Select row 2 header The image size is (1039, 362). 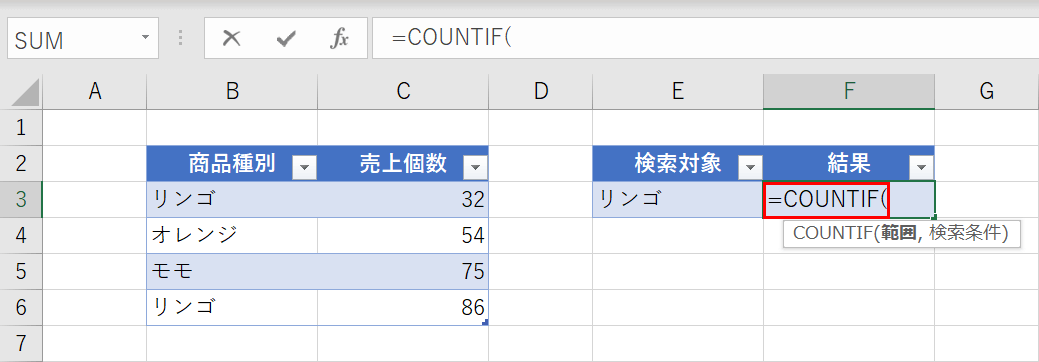[21, 163]
